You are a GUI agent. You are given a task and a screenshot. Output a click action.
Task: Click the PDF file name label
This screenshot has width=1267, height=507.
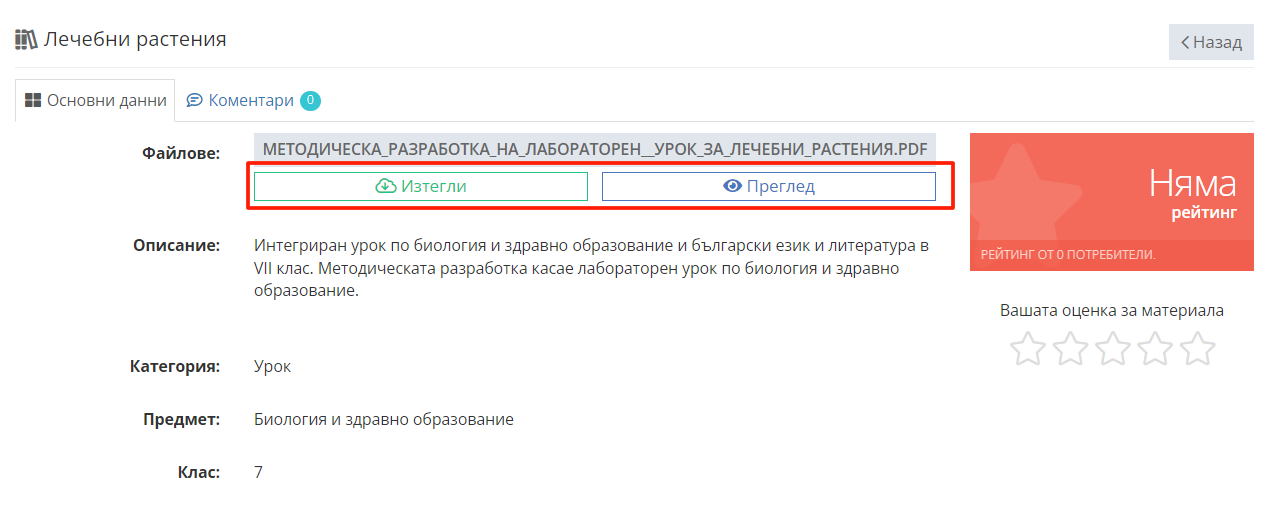tap(595, 150)
